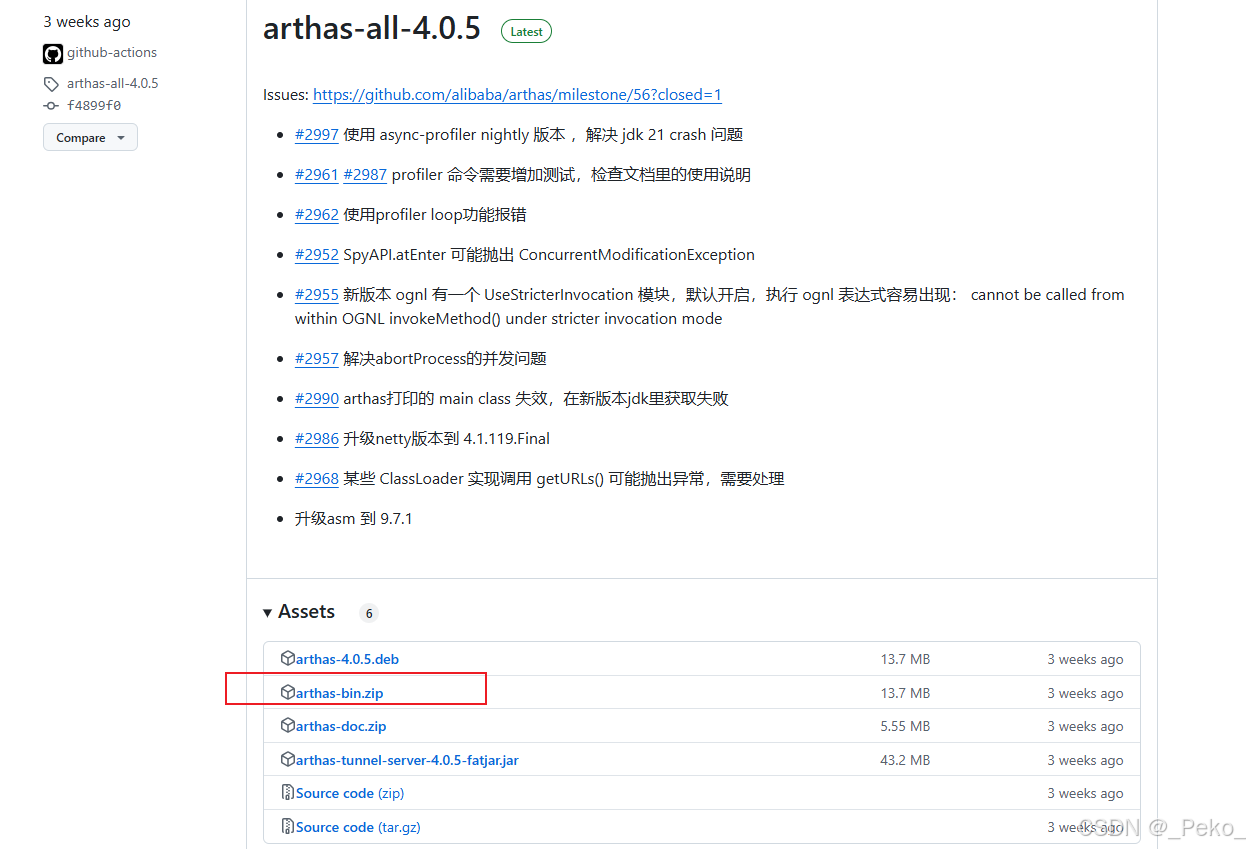Screen dimensions: 1250x849
Task: Open issue #2961
Action: [x=317, y=175]
